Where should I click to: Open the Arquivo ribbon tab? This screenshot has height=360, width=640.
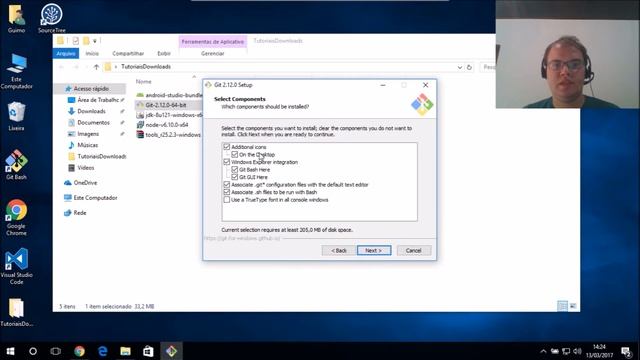pyautogui.click(x=66, y=53)
